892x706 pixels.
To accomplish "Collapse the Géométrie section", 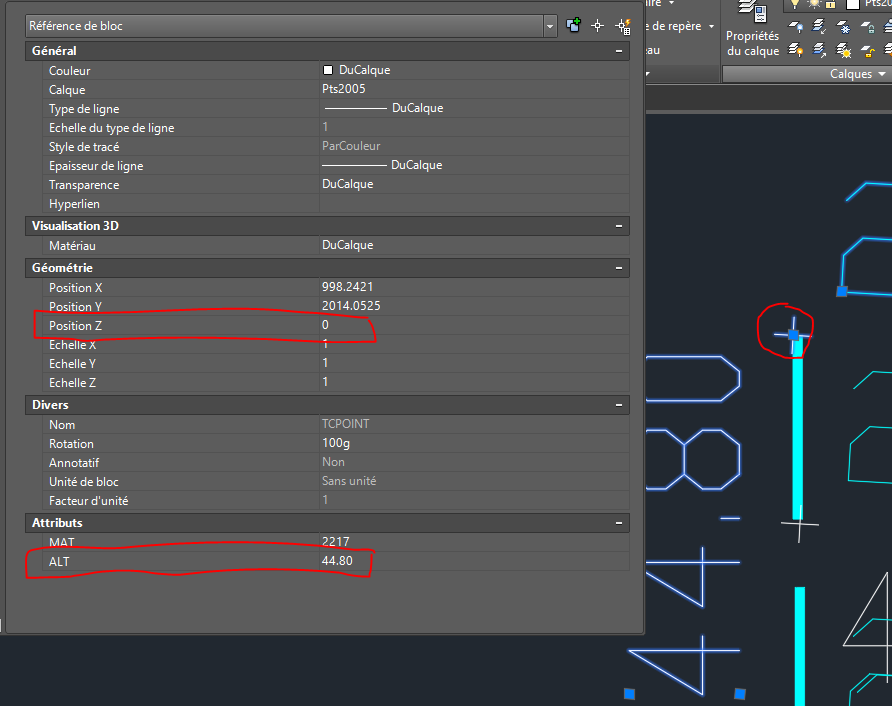I will [620, 268].
